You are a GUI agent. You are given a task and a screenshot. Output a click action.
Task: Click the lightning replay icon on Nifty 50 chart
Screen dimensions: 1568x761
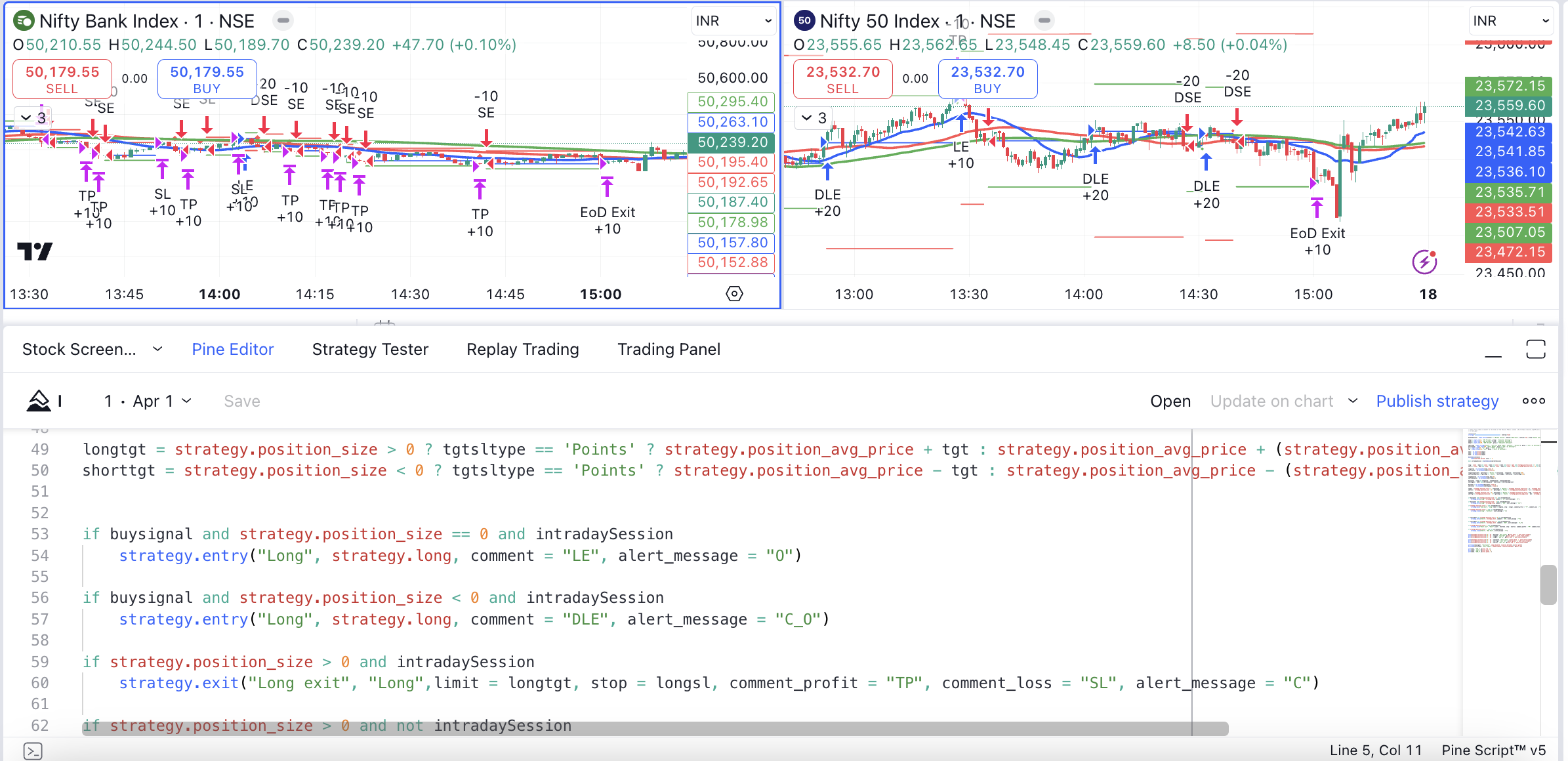click(x=1424, y=262)
